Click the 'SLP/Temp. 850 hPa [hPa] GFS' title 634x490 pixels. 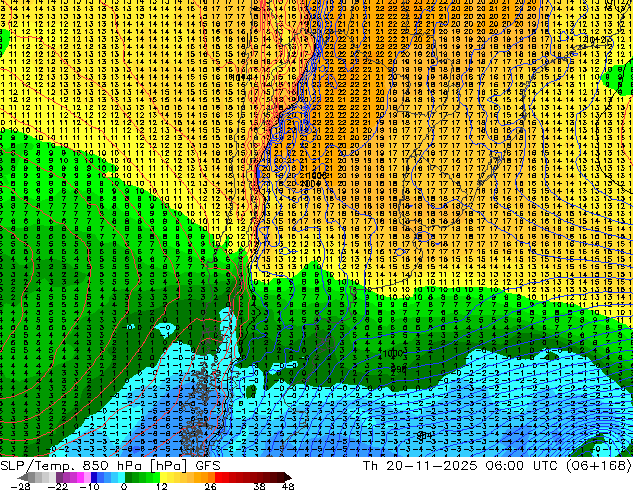pyautogui.click(x=110, y=466)
